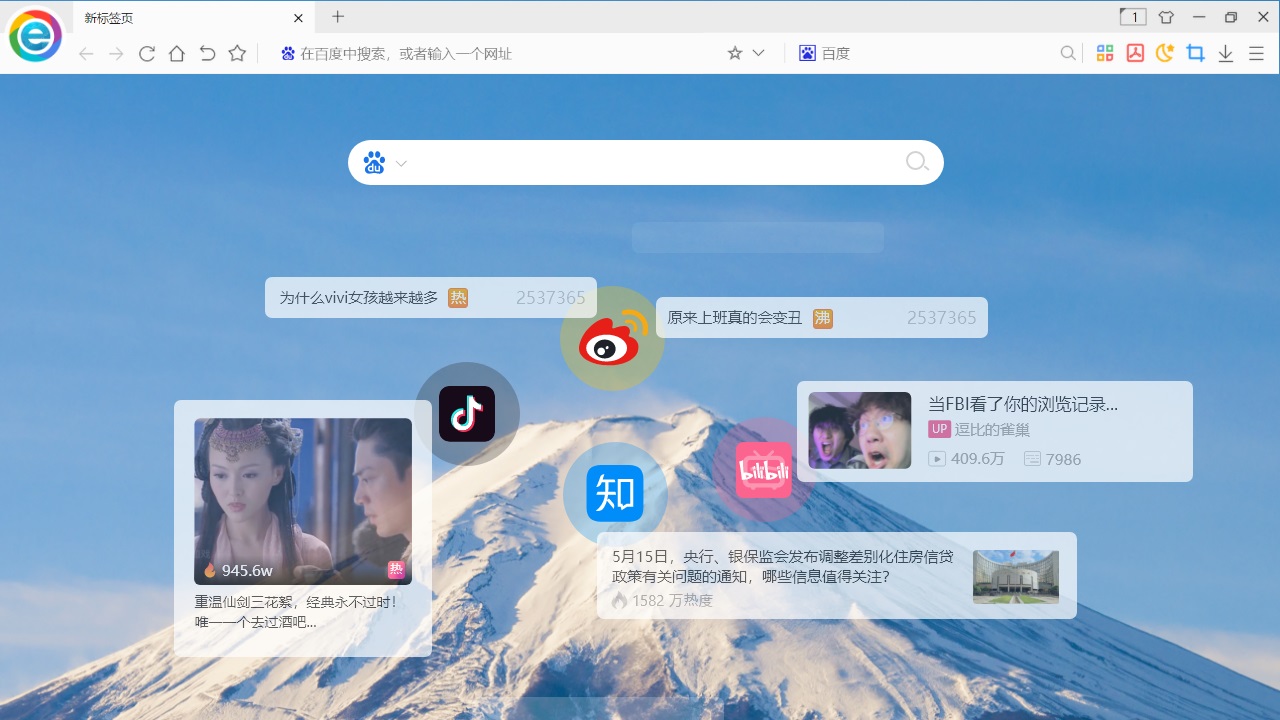Open the Douyin TikTok icon
Screen dimensions: 1280x720
pyautogui.click(x=467, y=414)
